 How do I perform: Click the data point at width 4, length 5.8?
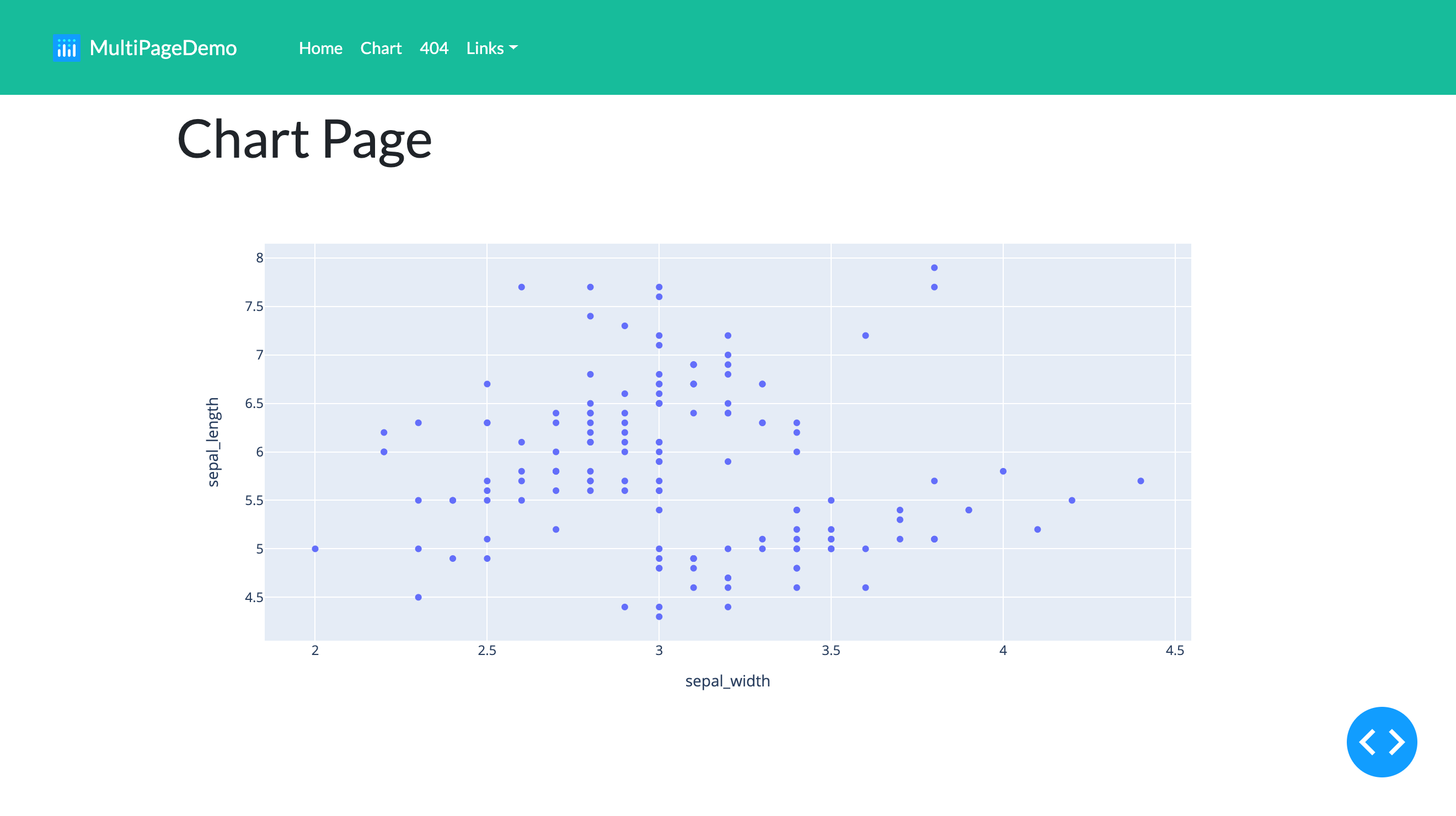pyautogui.click(x=1003, y=471)
